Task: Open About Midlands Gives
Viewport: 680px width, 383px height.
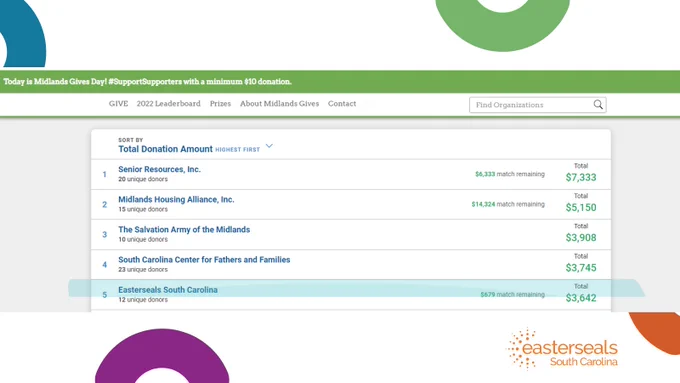Action: [x=279, y=104]
